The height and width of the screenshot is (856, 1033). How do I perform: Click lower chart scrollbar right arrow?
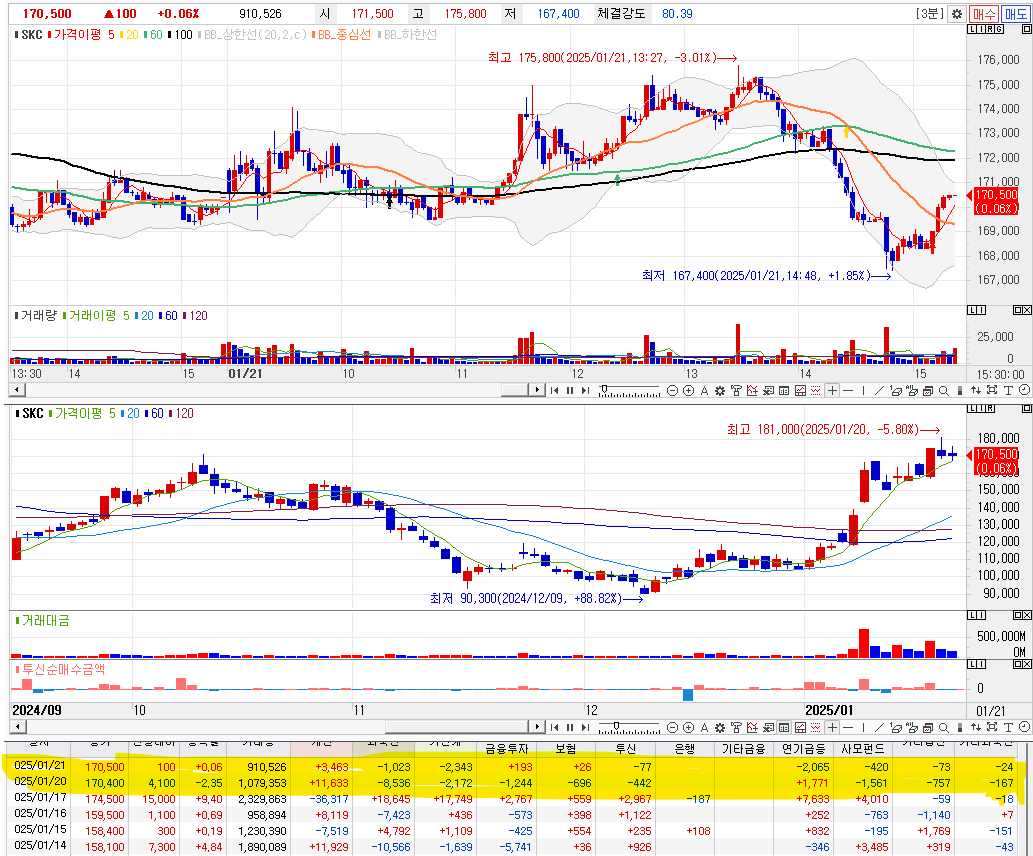[538, 728]
